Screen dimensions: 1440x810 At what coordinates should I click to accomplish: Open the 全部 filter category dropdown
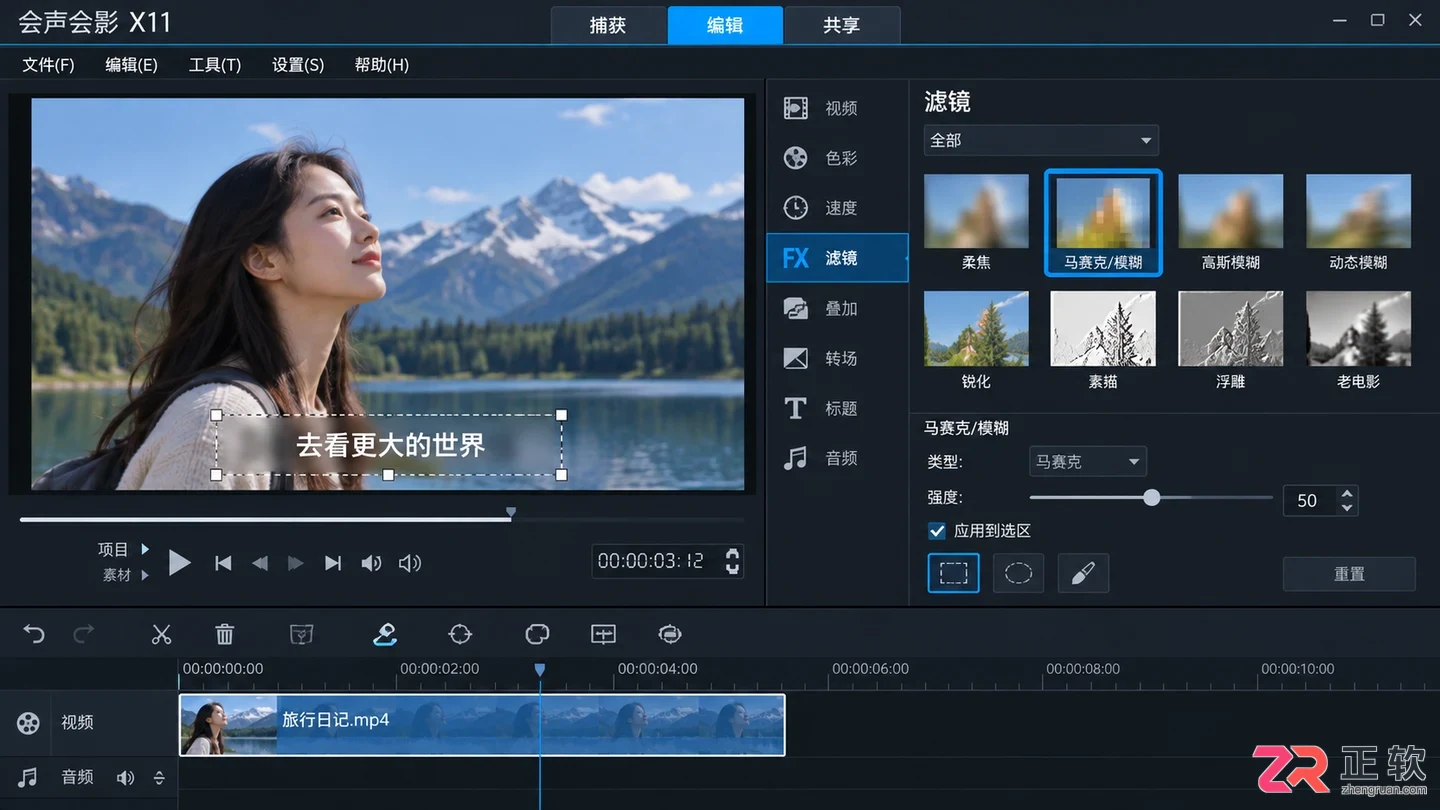pyautogui.click(x=1041, y=140)
